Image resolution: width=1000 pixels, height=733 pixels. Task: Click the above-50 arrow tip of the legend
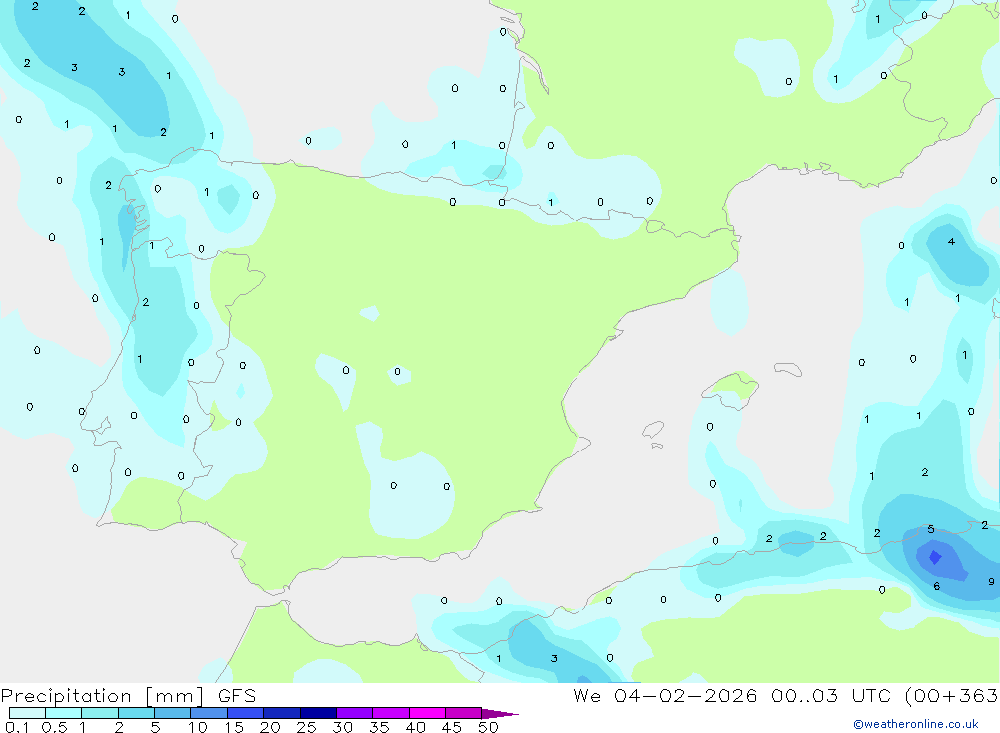(x=500, y=713)
